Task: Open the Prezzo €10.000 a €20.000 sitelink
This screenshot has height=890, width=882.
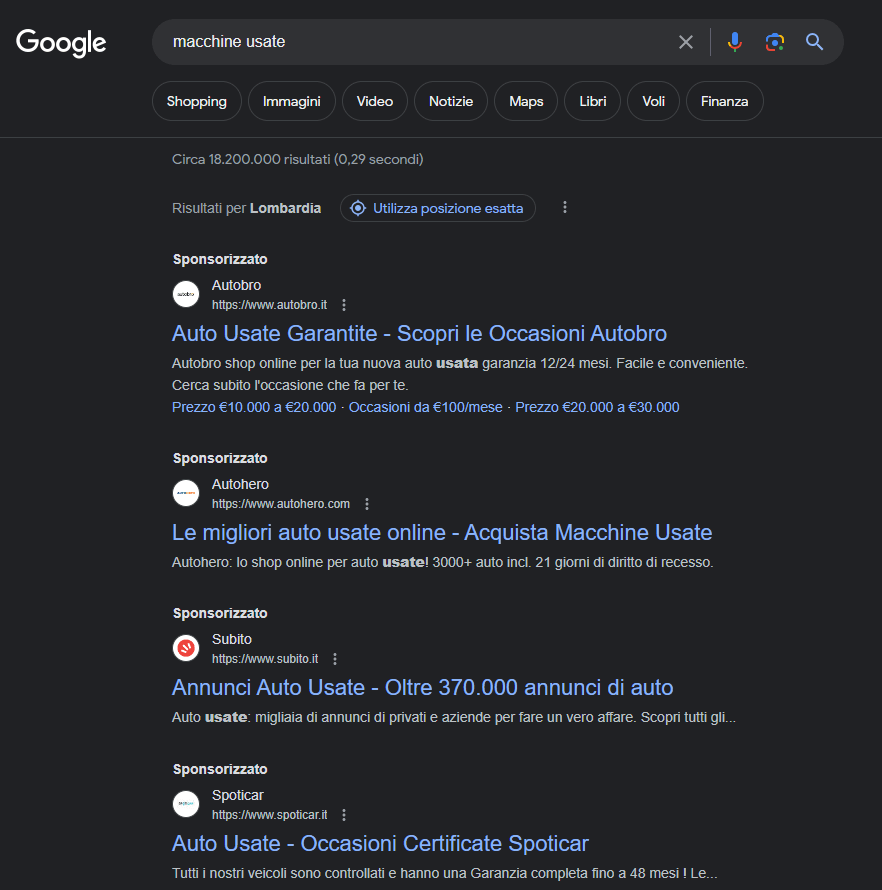Action: 254,407
